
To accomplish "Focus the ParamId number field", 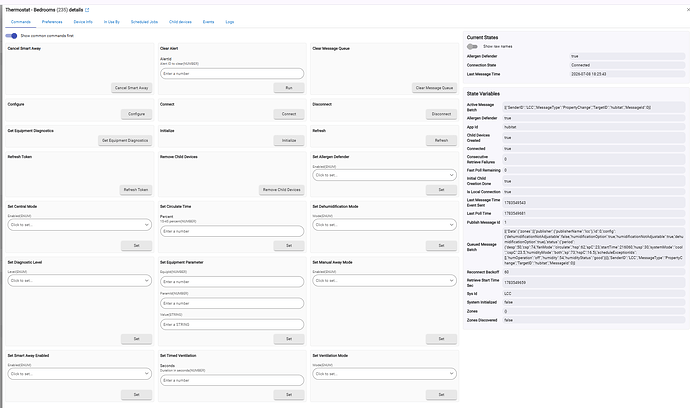I will point(232,303).
